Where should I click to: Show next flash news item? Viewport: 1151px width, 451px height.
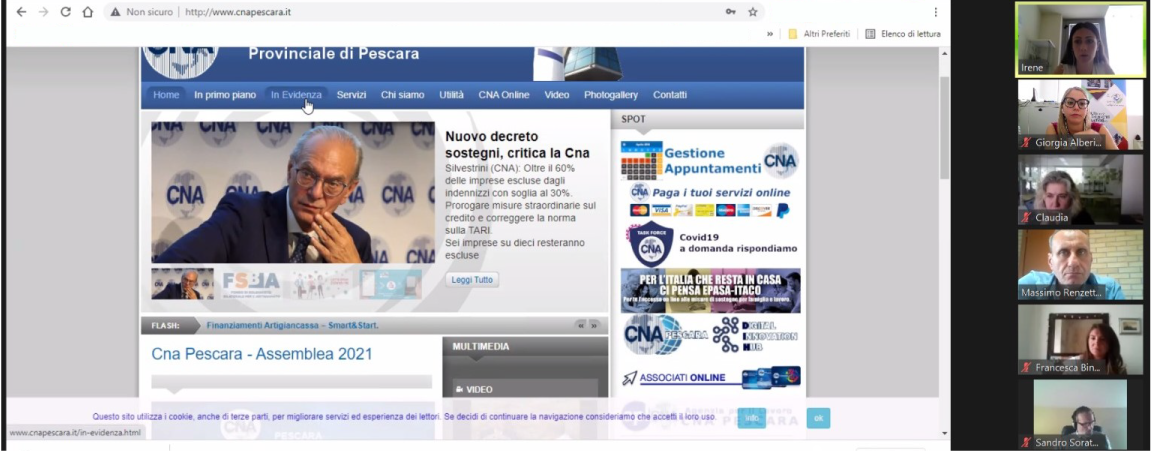(x=594, y=325)
